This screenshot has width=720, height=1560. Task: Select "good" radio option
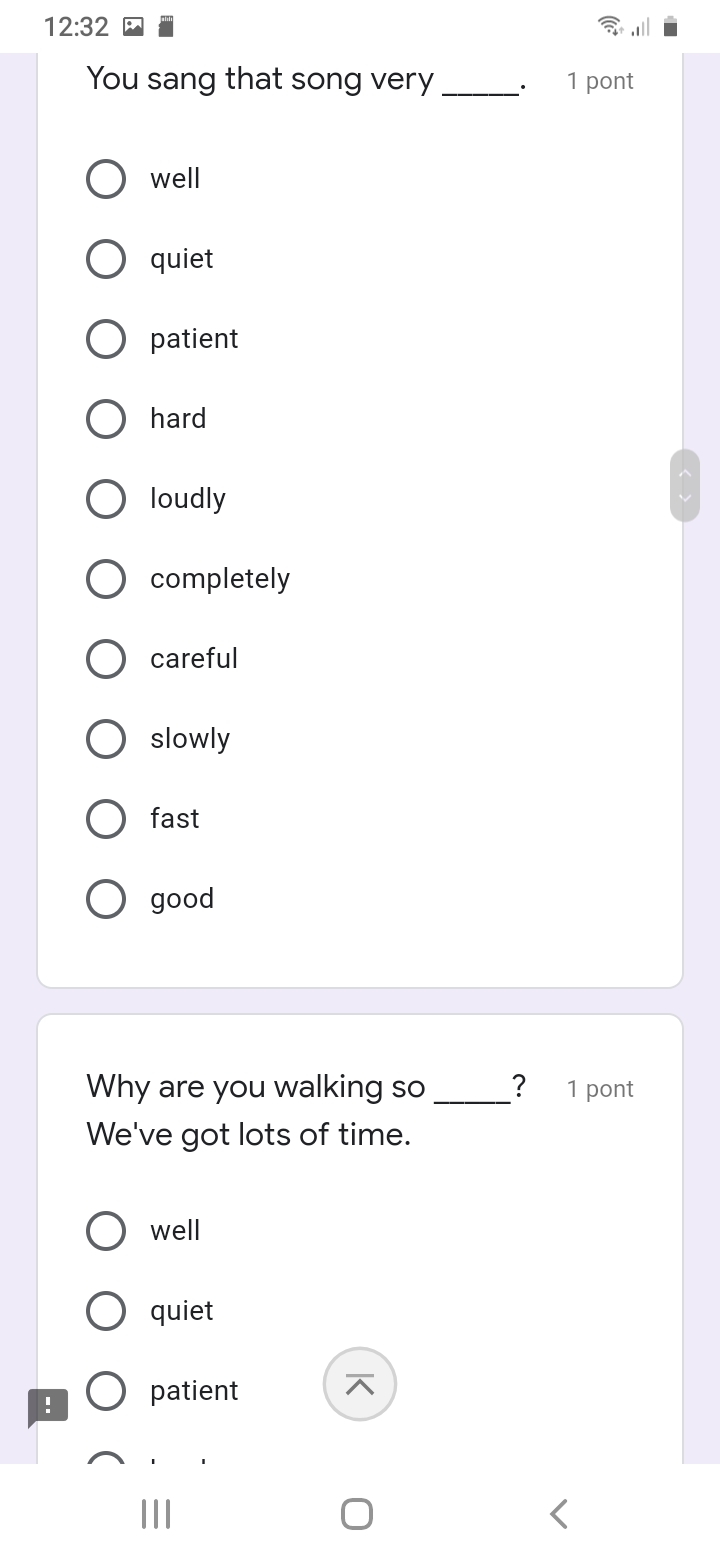click(106, 899)
